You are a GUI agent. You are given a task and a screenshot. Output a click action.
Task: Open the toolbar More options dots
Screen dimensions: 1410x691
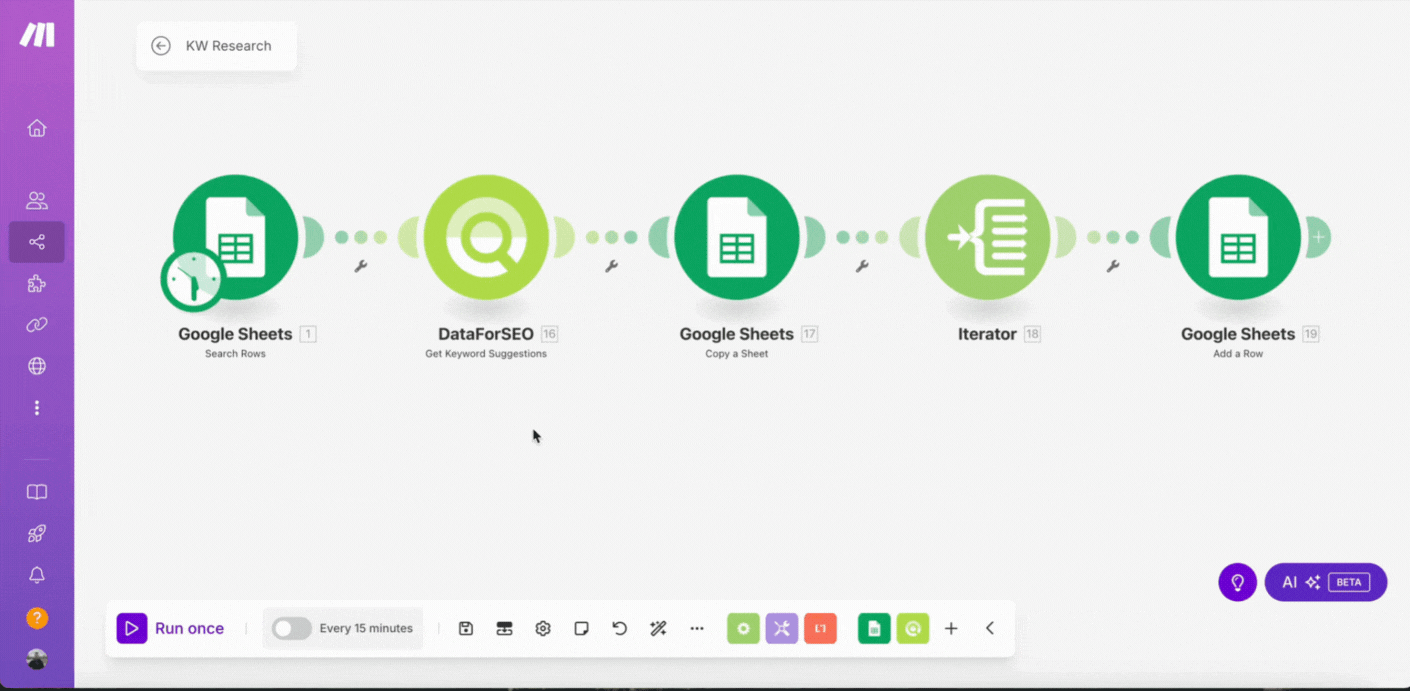(x=697, y=628)
